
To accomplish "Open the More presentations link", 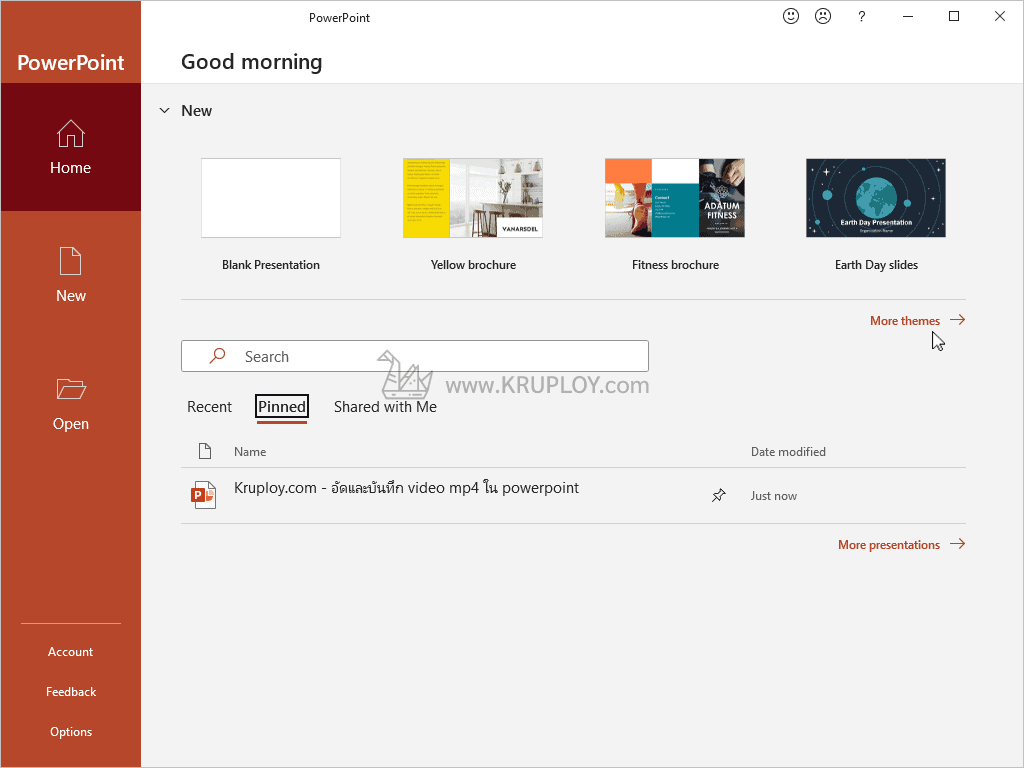I will tap(889, 545).
